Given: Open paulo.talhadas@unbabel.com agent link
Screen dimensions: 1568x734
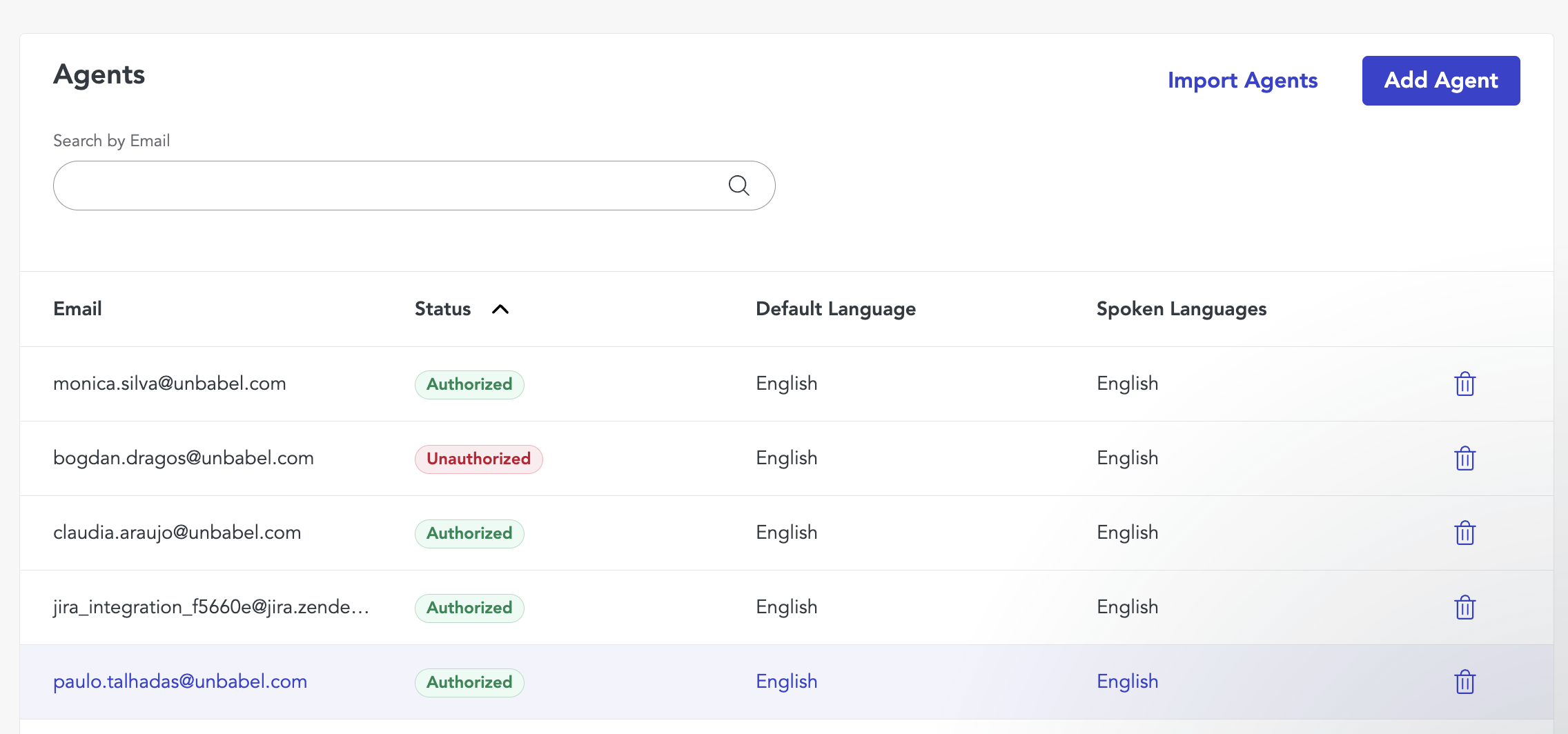Looking at the screenshot, I should coord(180,682).
